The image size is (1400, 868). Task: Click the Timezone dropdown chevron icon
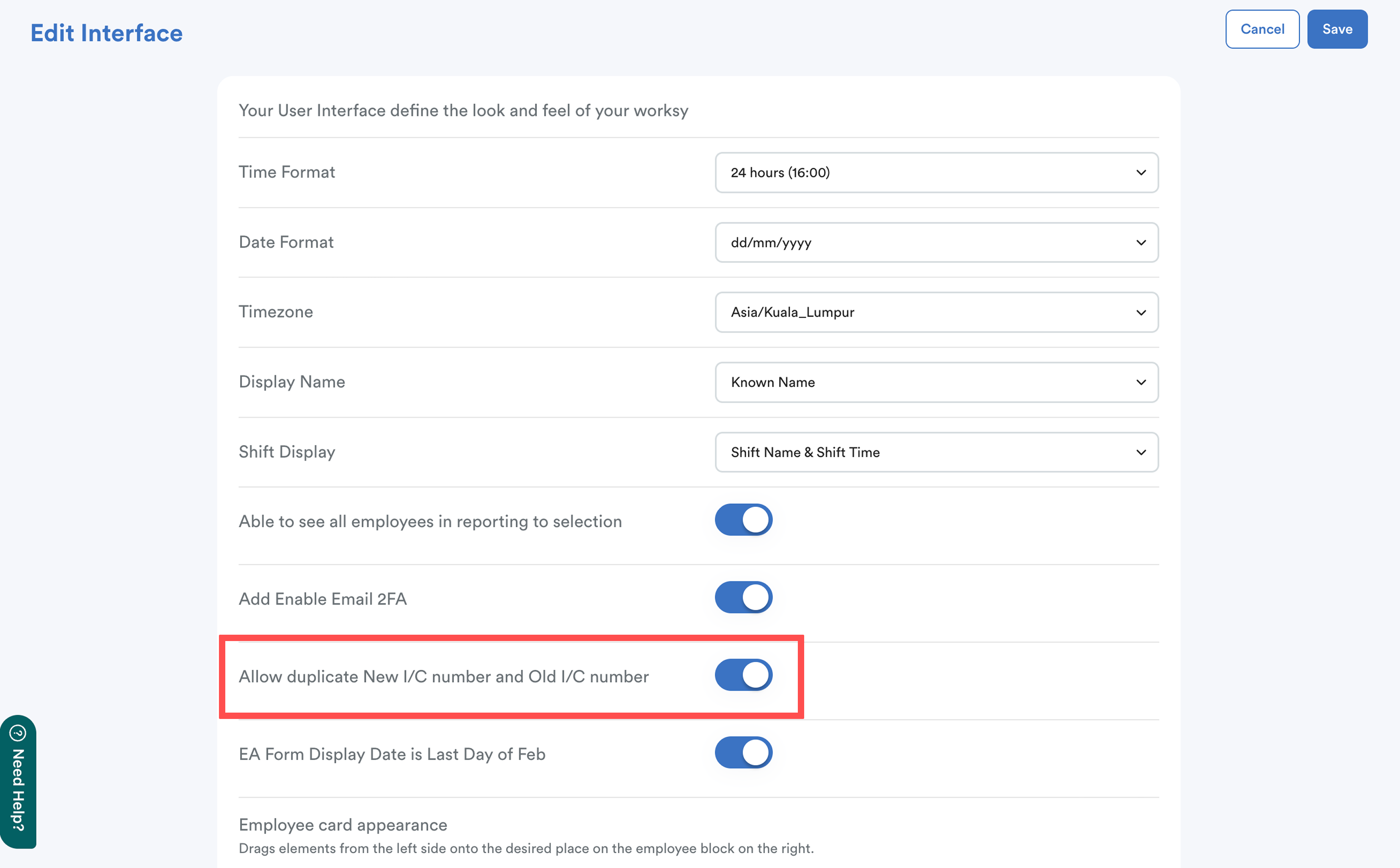[x=1140, y=313]
